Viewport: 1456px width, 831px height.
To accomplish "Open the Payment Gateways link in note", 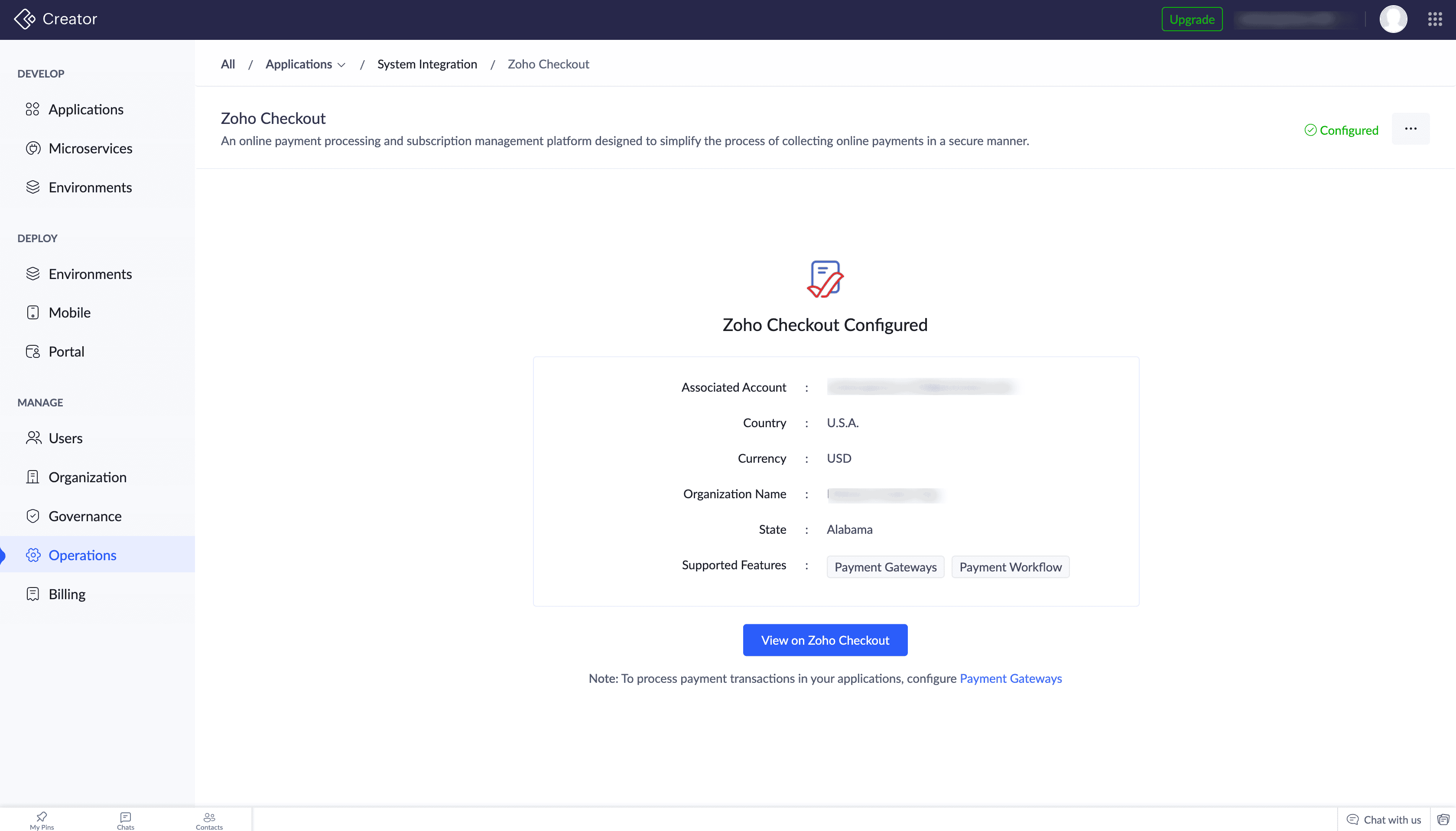I will click(x=1010, y=678).
